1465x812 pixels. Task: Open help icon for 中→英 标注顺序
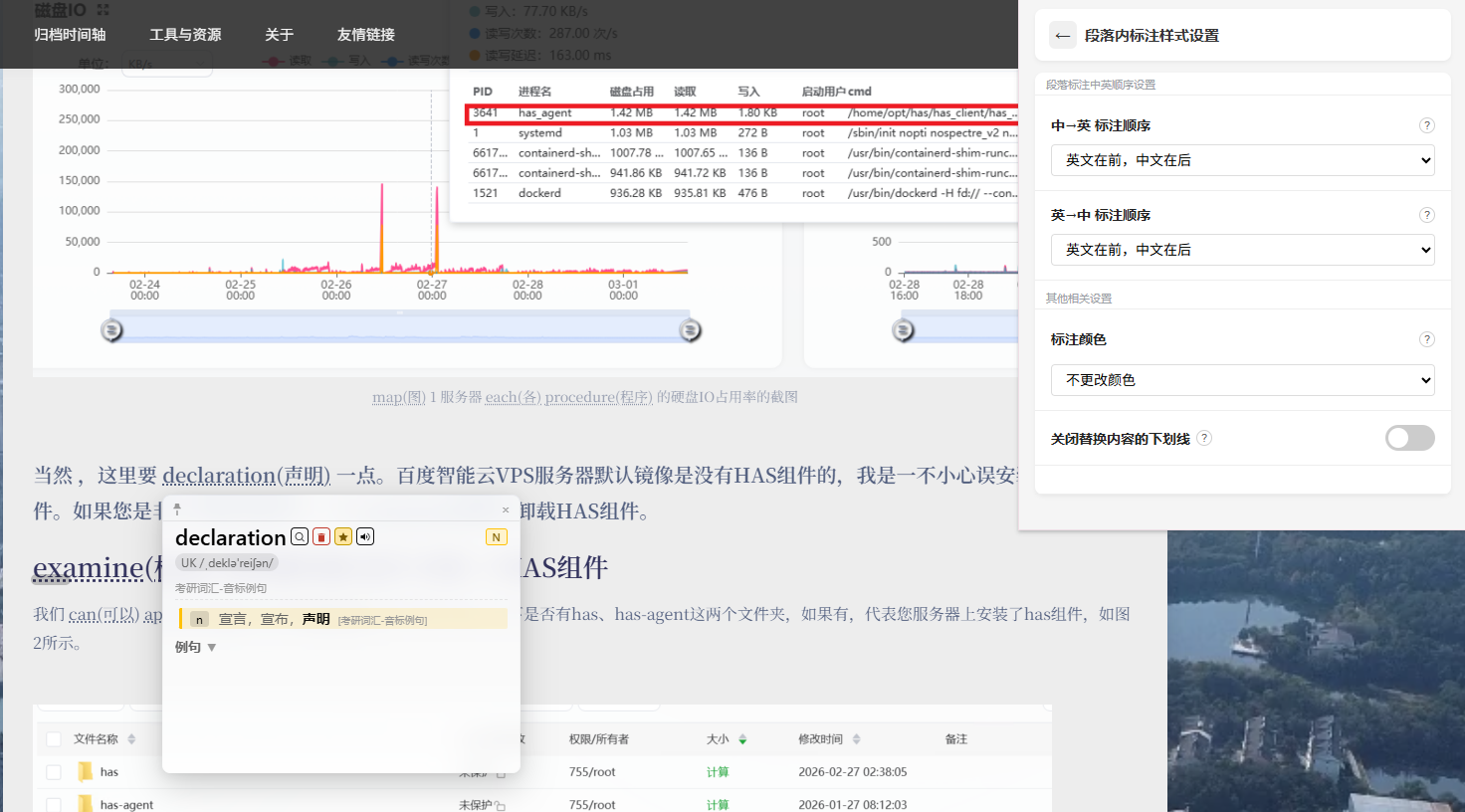pos(1426,125)
